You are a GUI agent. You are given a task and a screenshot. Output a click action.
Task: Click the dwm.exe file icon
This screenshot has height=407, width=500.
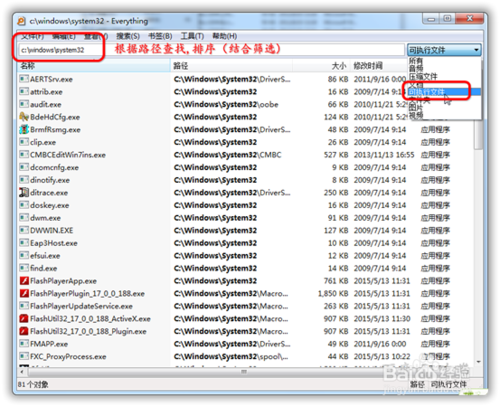tap(24, 218)
